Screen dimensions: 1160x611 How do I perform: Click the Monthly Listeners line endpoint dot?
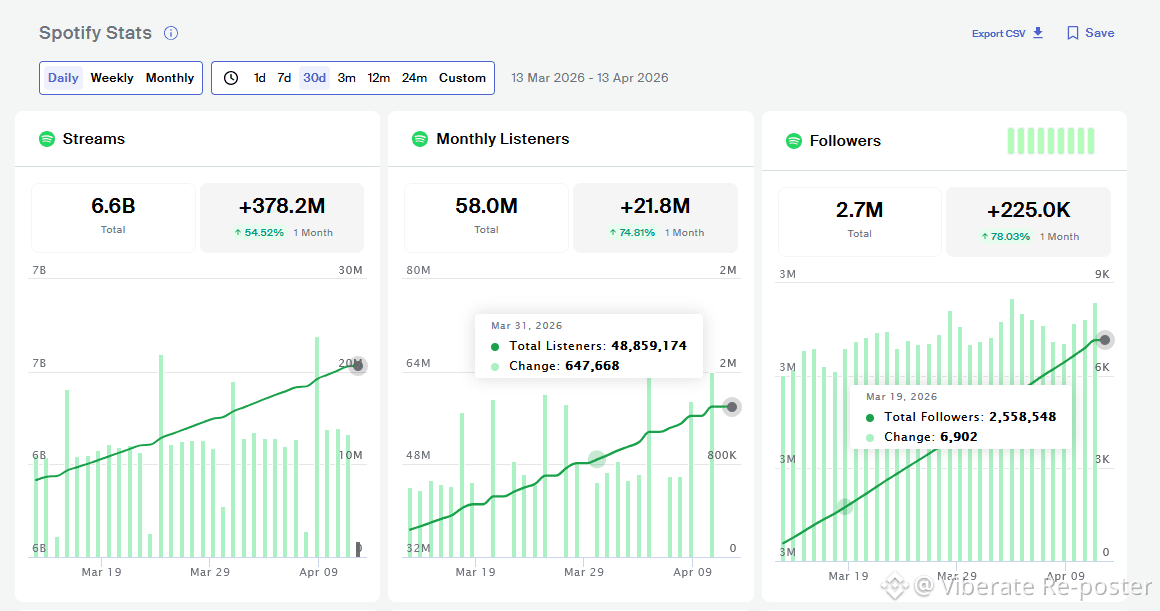point(732,407)
